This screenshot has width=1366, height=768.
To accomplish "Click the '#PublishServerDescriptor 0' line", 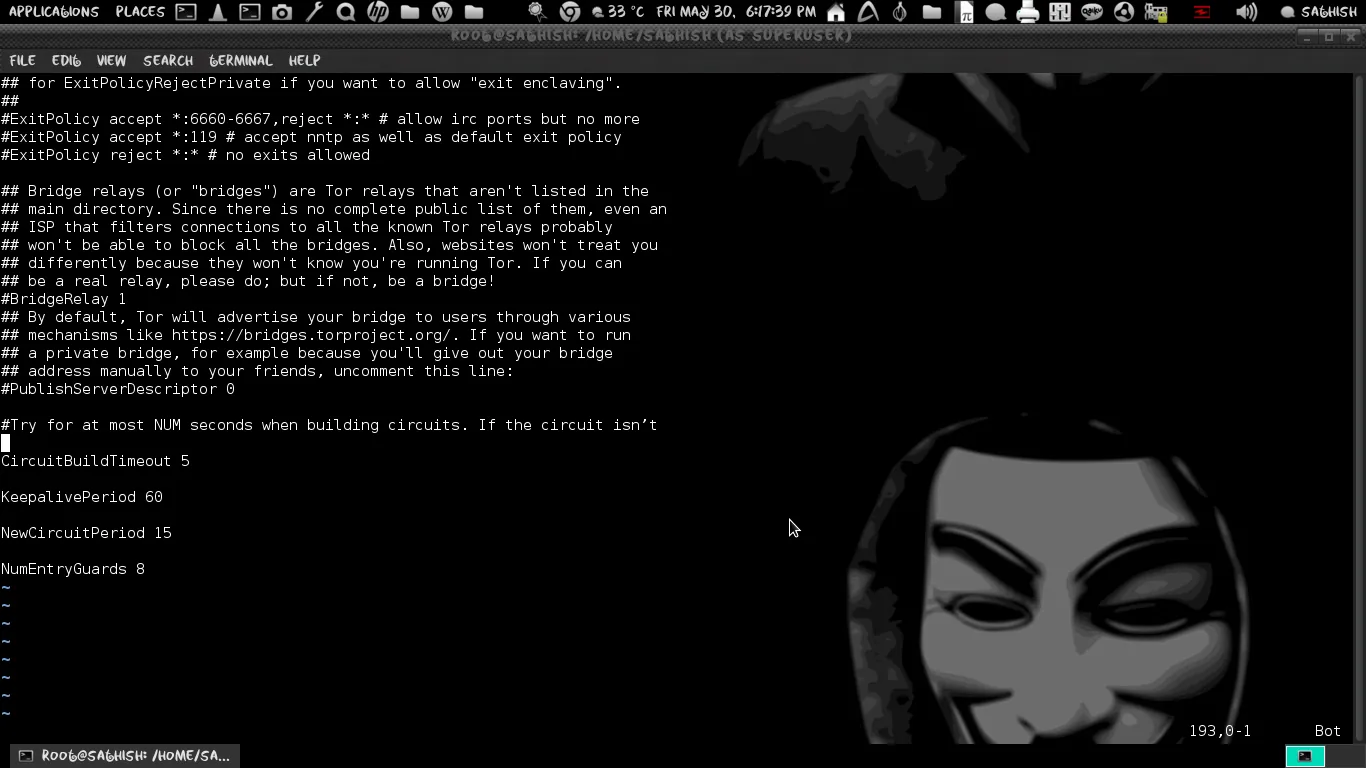I will pyautogui.click(x=118, y=389).
